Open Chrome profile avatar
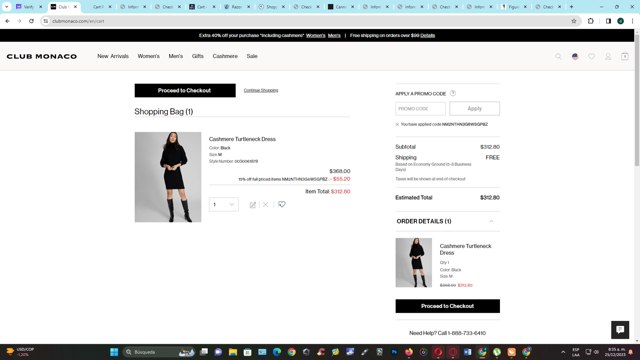Image resolution: width=640 pixels, height=360 pixels. (x=620, y=21)
